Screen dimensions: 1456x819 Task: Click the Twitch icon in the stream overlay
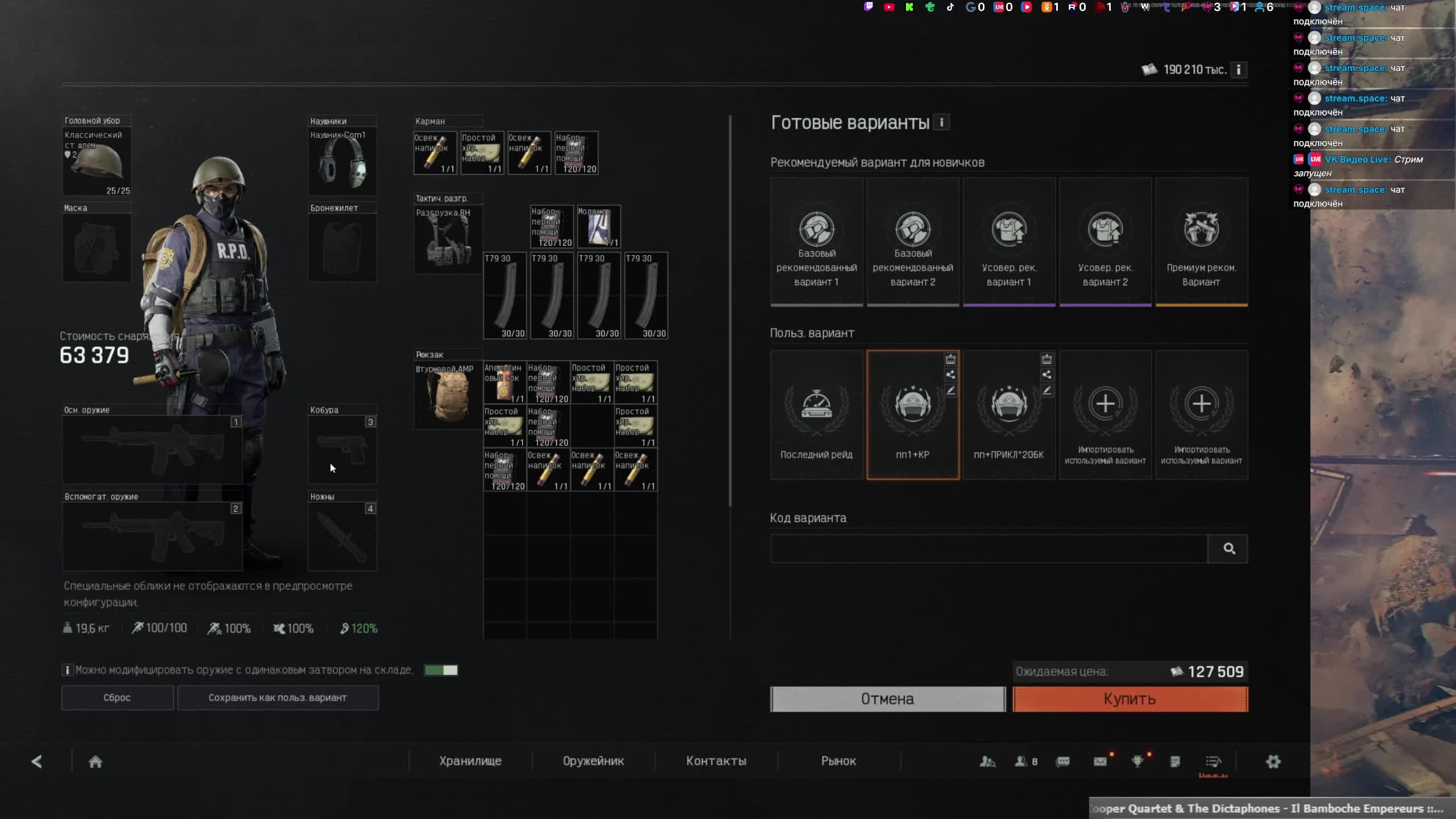(868, 7)
